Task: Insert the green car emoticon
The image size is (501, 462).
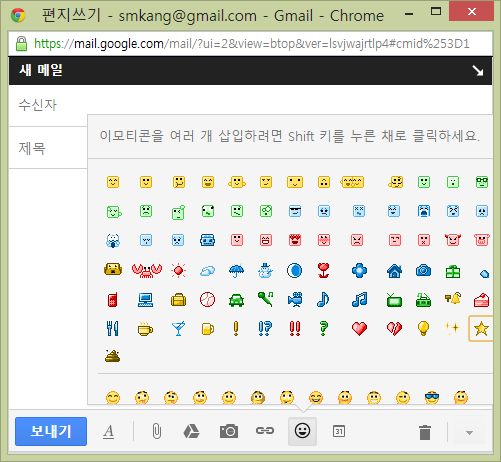Action: point(236,300)
